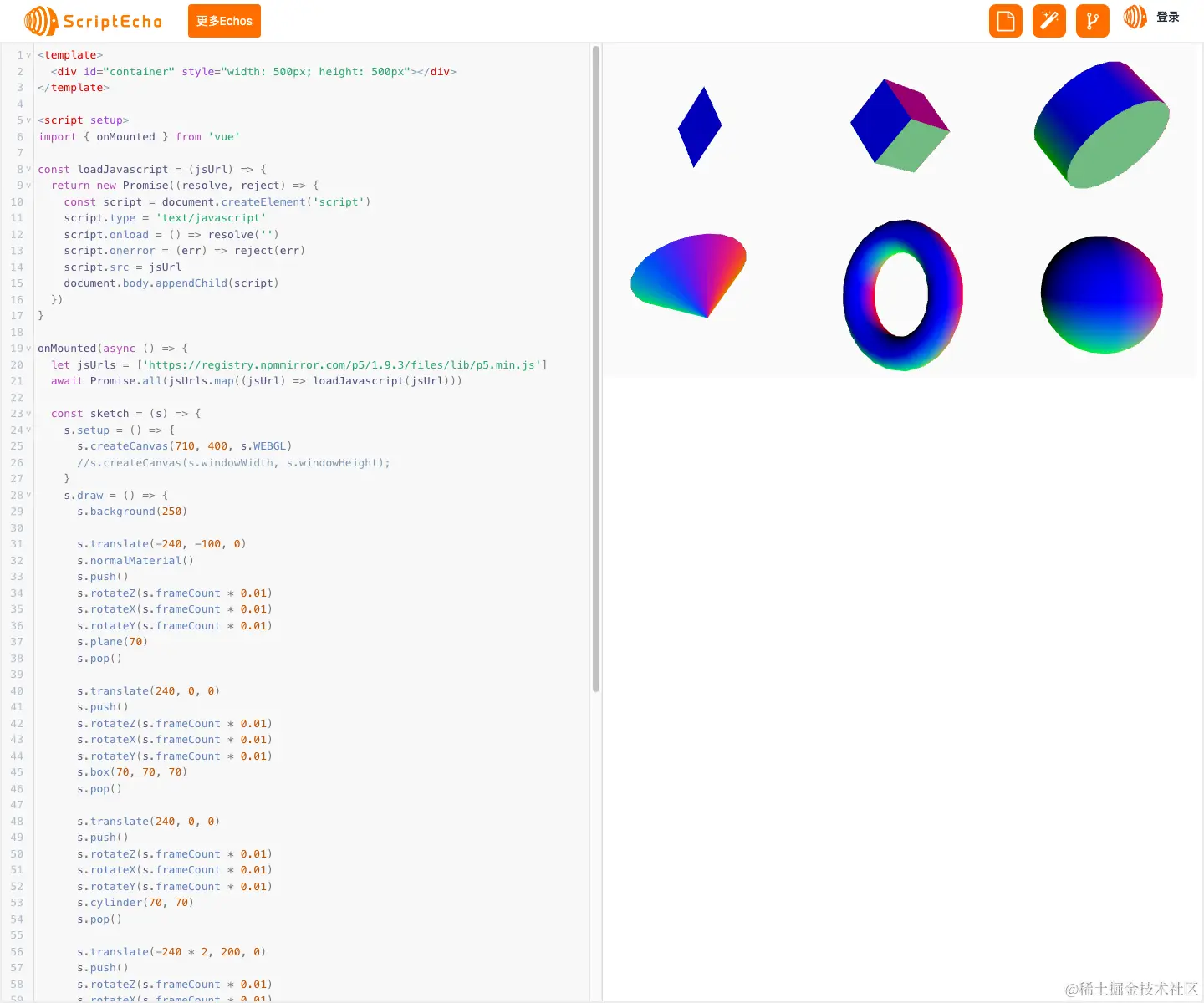Click the new file document icon

(x=1006, y=21)
